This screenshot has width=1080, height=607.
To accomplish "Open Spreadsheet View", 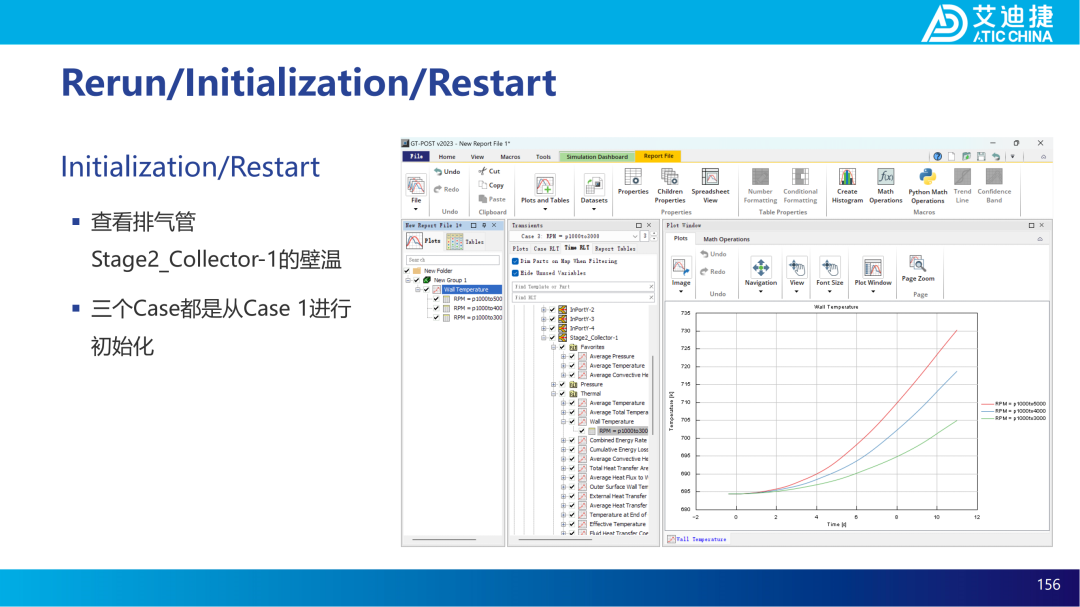I will pos(710,185).
